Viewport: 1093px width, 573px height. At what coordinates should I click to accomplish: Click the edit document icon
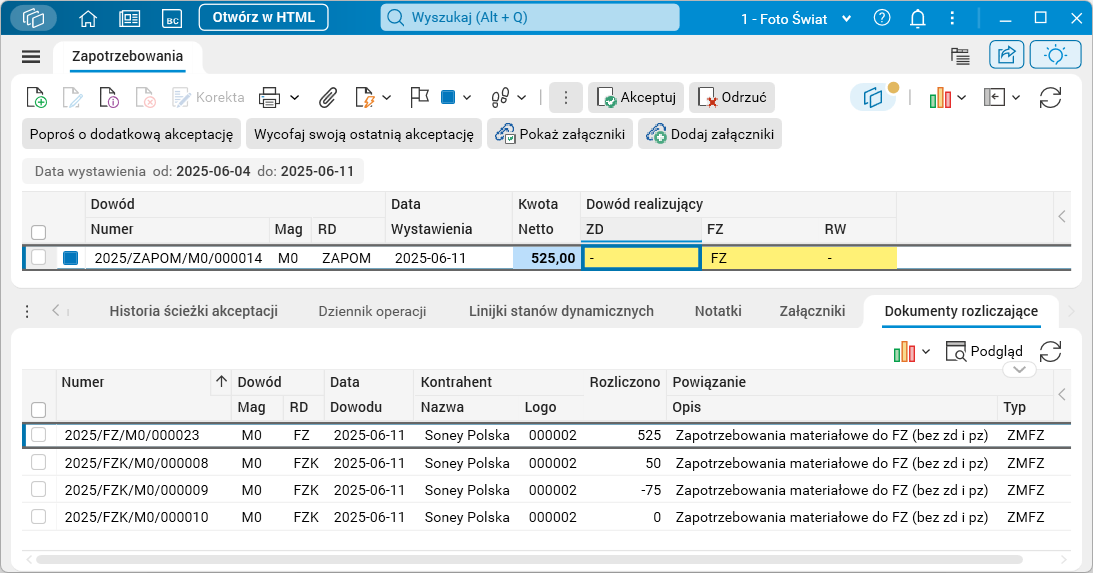coord(72,98)
